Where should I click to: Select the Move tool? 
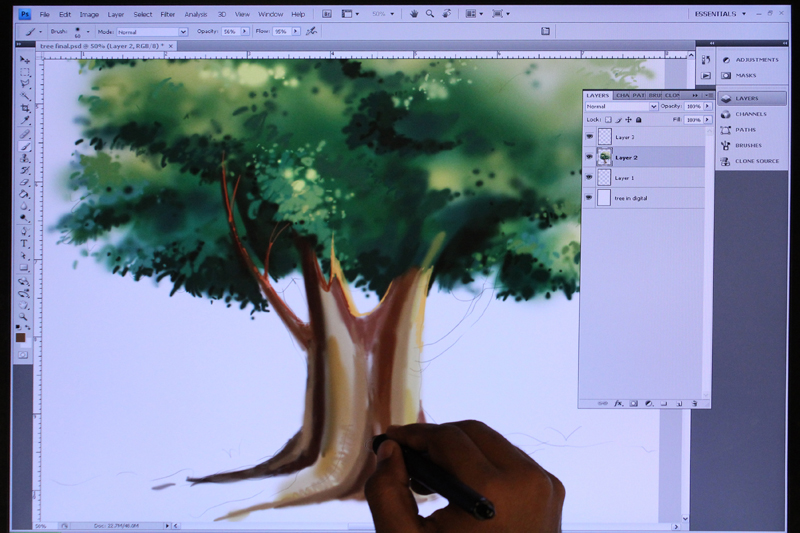pos(24,60)
